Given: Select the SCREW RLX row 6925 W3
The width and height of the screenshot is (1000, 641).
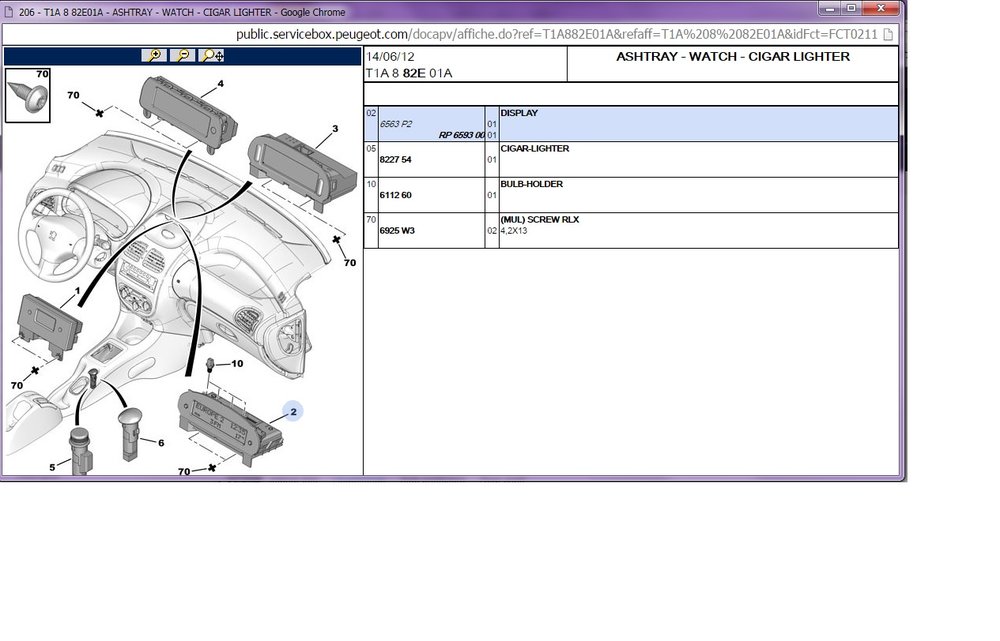Looking at the screenshot, I should 631,230.
